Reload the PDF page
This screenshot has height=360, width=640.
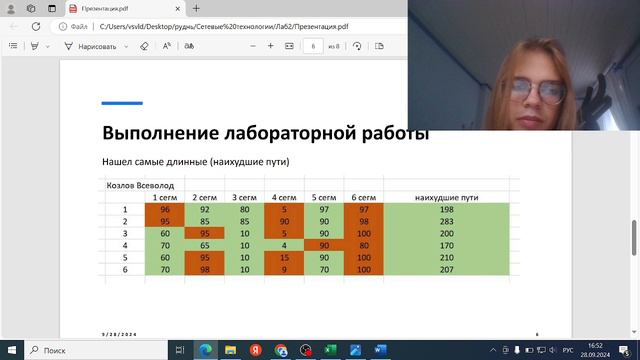pyautogui.click(x=36, y=27)
